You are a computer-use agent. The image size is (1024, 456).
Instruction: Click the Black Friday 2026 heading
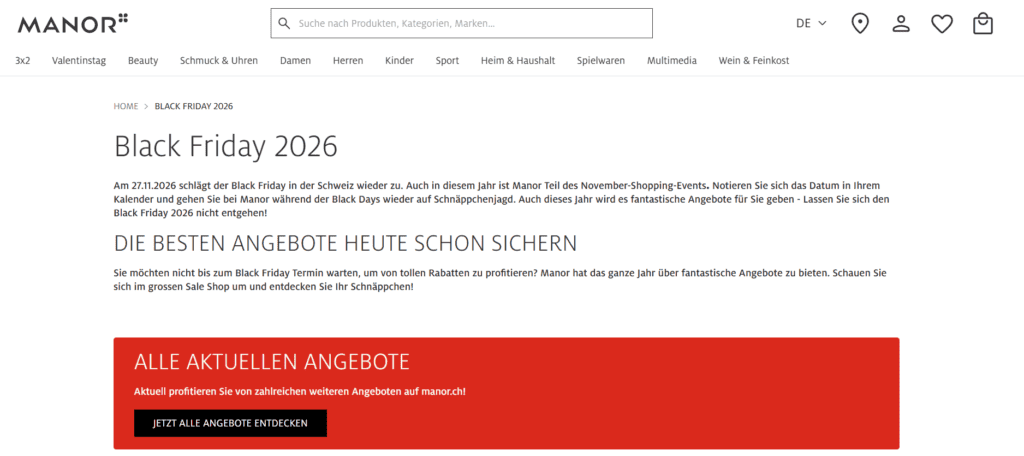pyautogui.click(x=226, y=147)
